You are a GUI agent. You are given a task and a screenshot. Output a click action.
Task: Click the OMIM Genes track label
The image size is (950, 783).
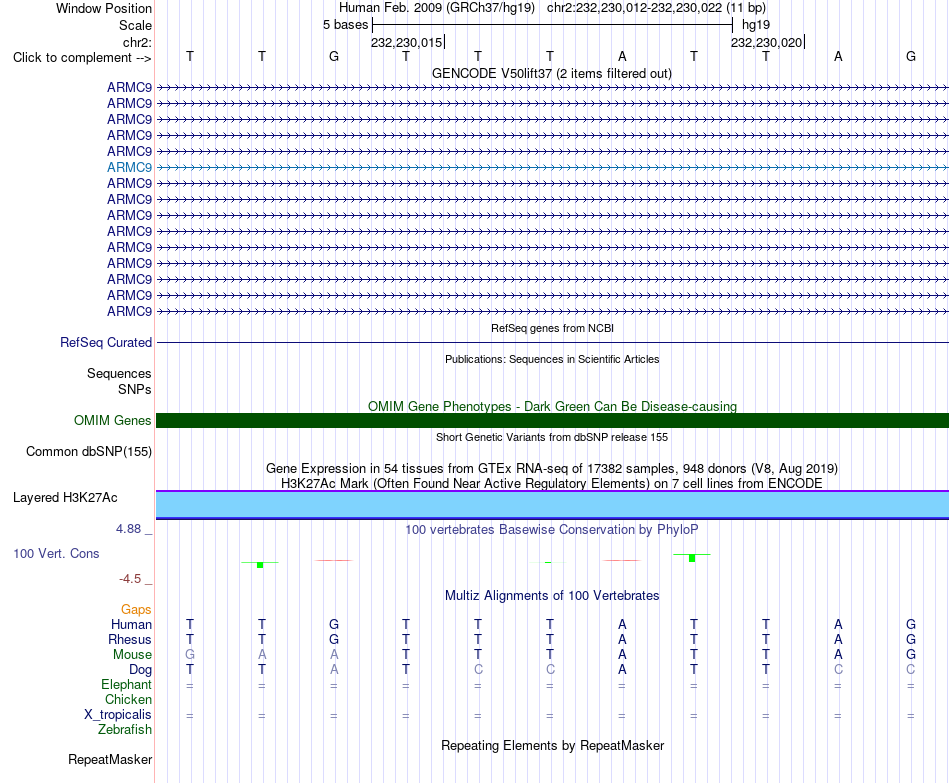112,421
